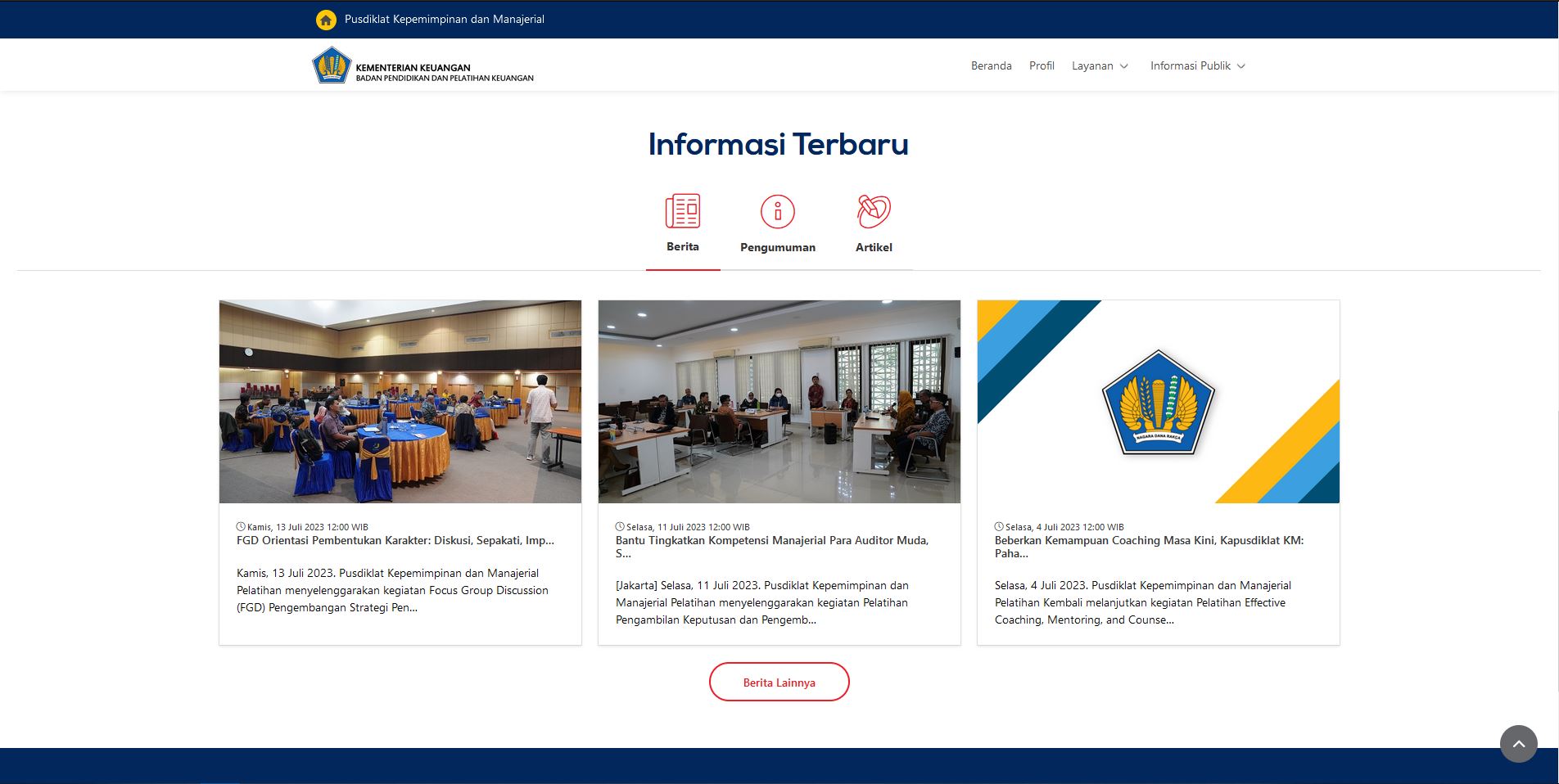Select the Berita newspaper icon
Screen dimensions: 1559x784
(682, 211)
